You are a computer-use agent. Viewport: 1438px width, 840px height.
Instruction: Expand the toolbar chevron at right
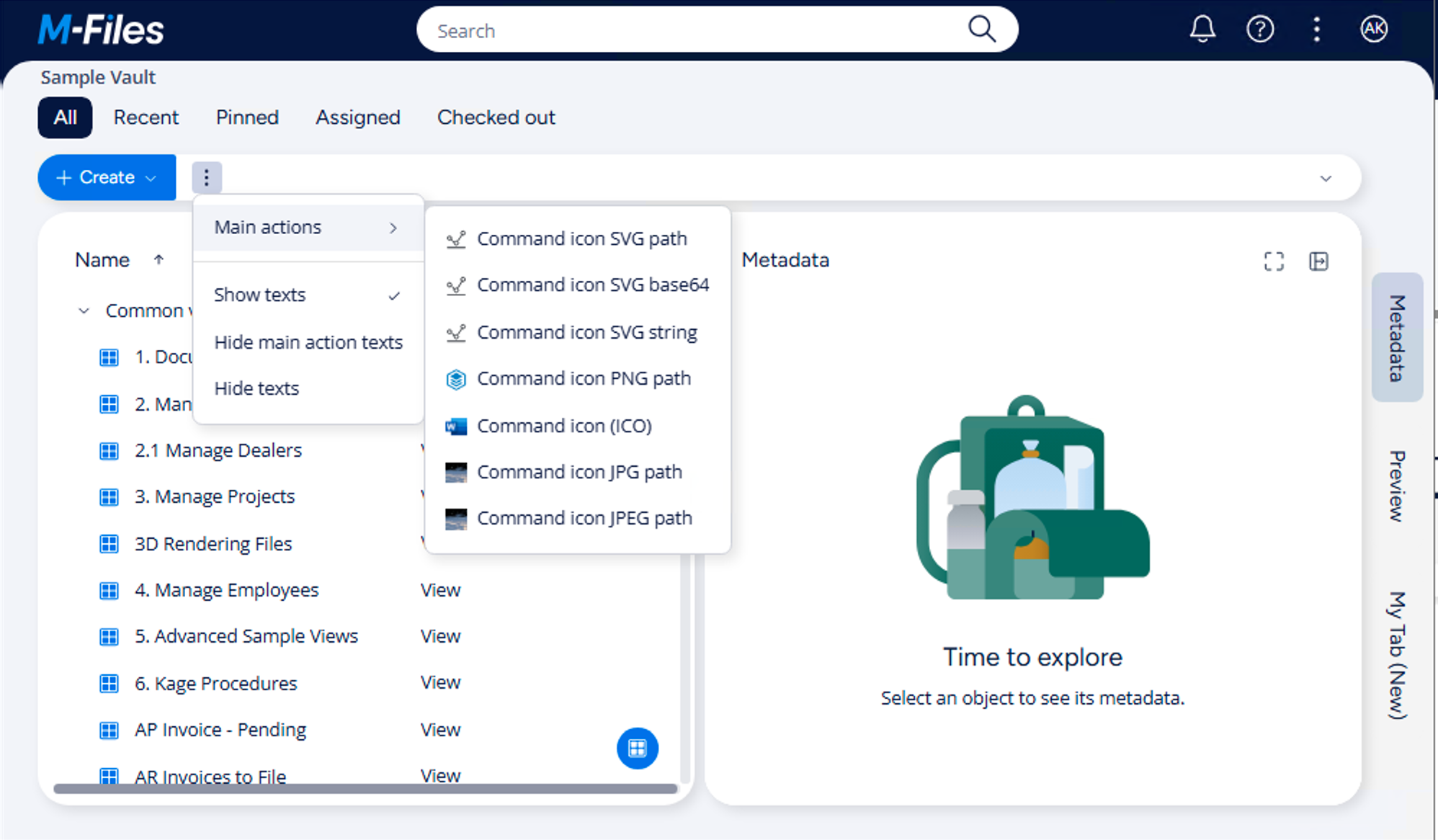[1325, 179]
